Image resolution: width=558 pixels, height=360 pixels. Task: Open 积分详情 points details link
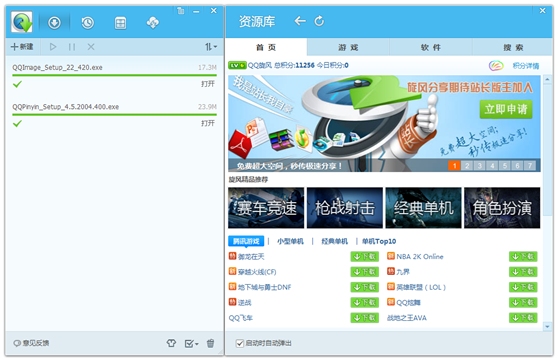pyautogui.click(x=526, y=65)
